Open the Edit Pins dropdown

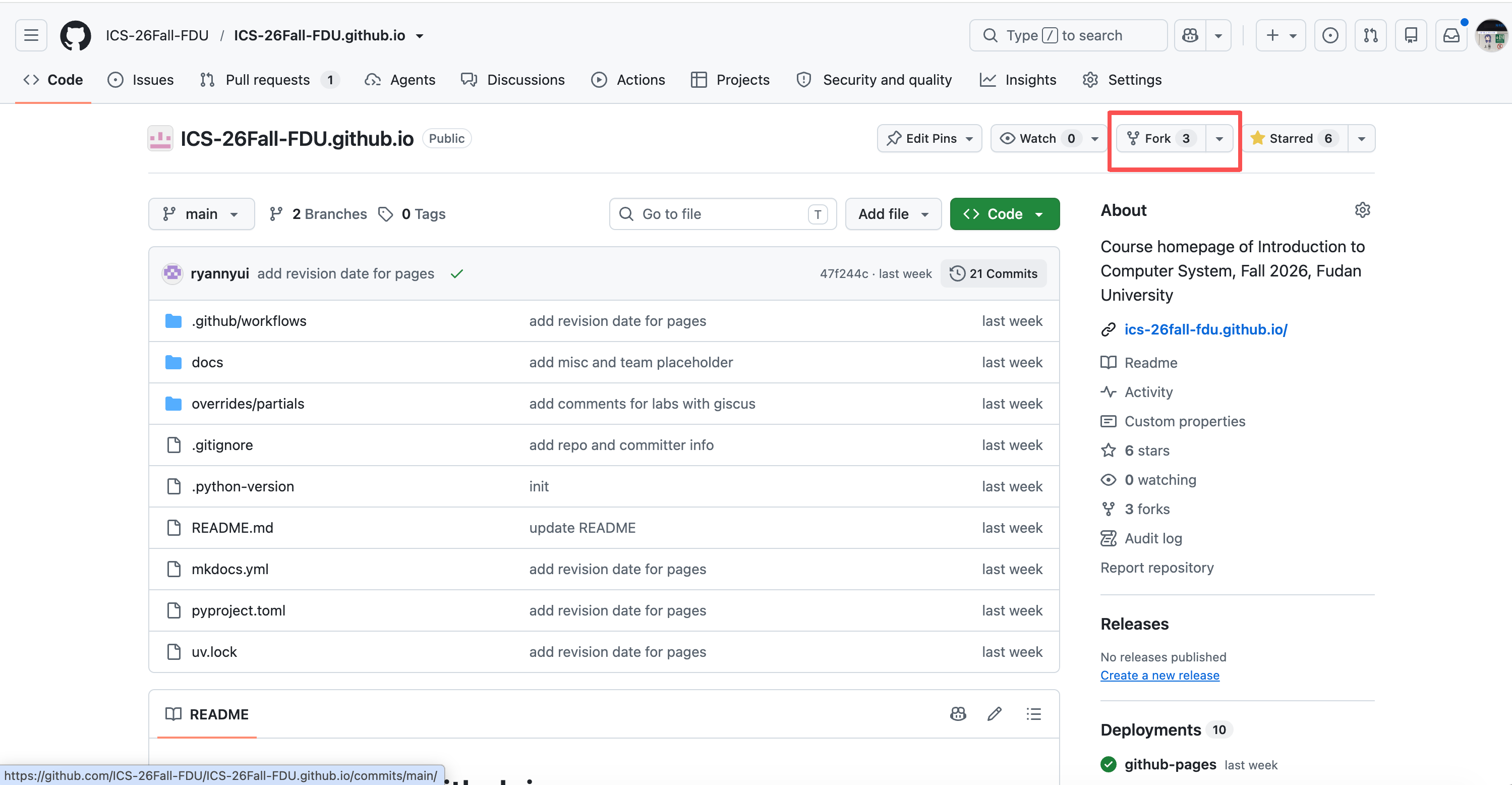click(x=929, y=139)
